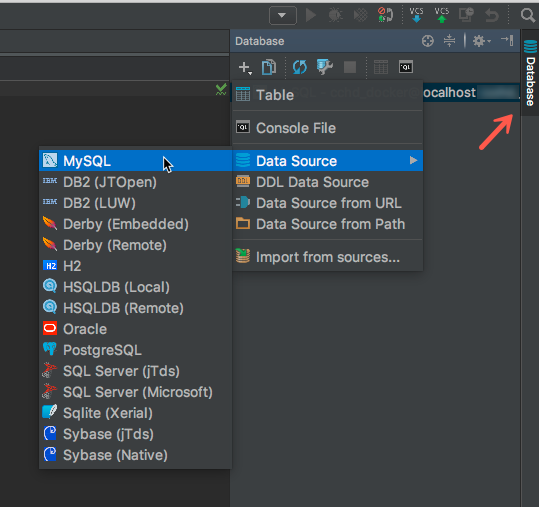The image size is (539, 507).
Task: Click the Revert undo arrow icon
Action: pyautogui.click(x=492, y=15)
